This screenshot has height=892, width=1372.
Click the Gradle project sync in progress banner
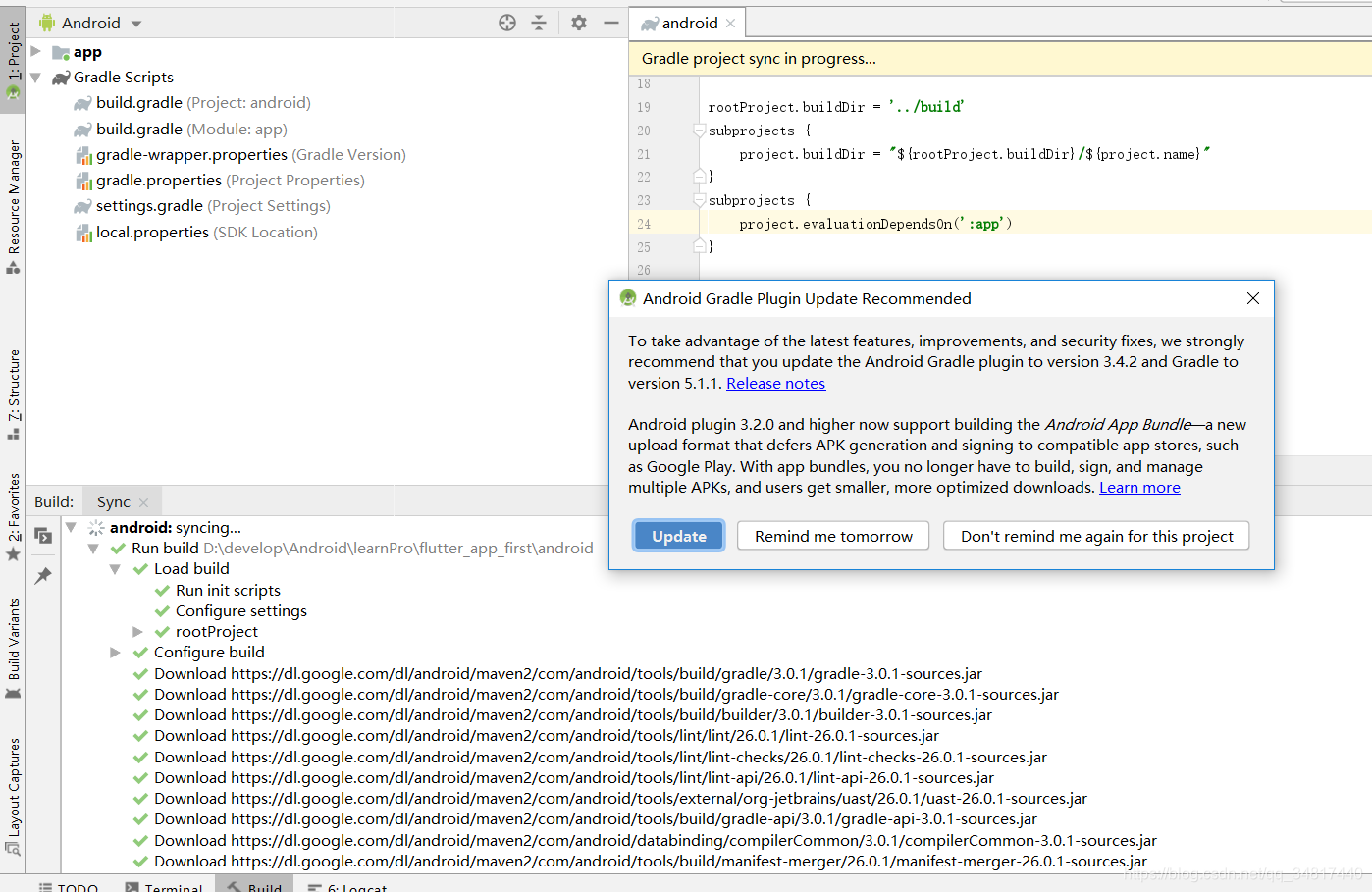(1000, 59)
